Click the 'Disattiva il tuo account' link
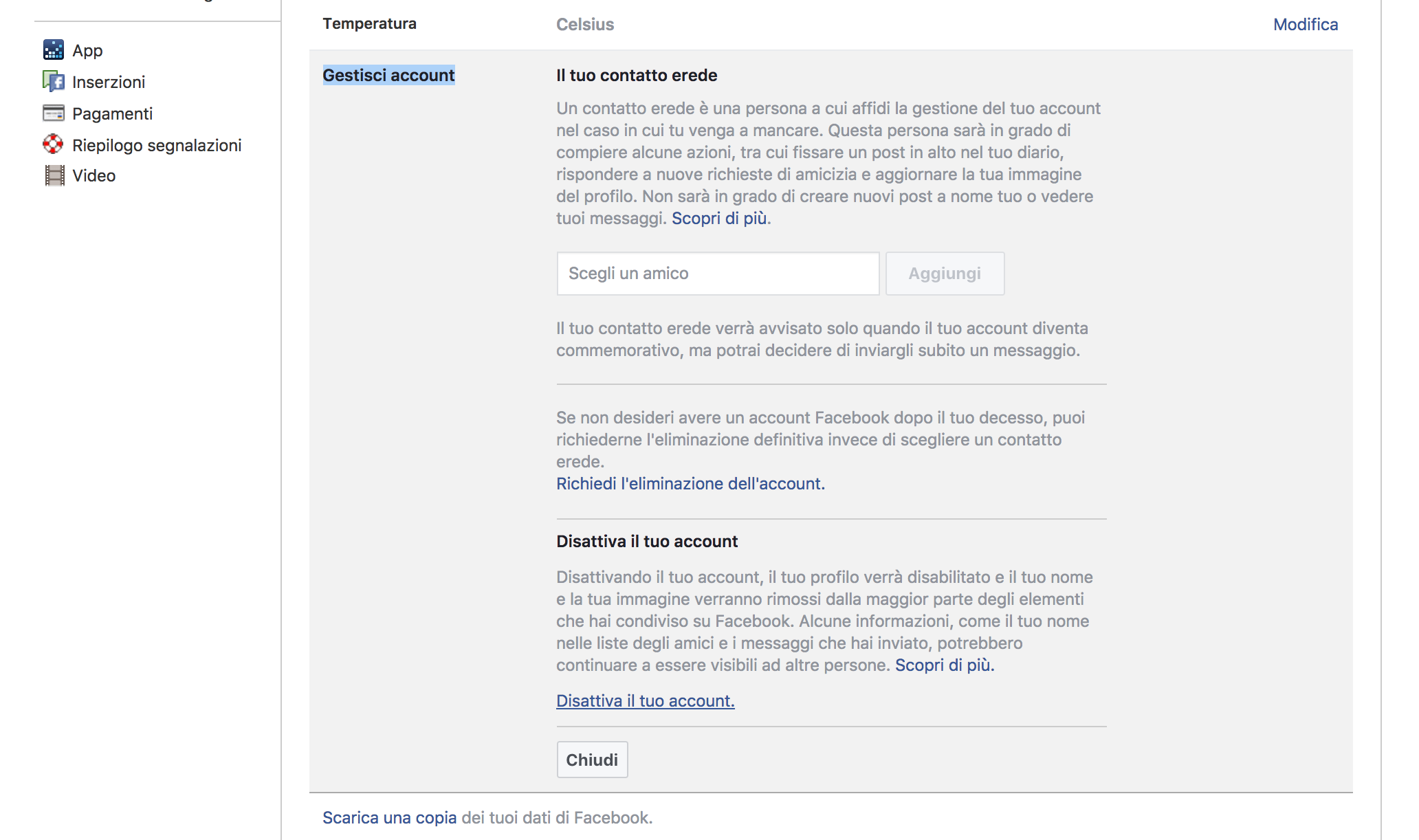The image size is (1419, 840). (x=645, y=700)
